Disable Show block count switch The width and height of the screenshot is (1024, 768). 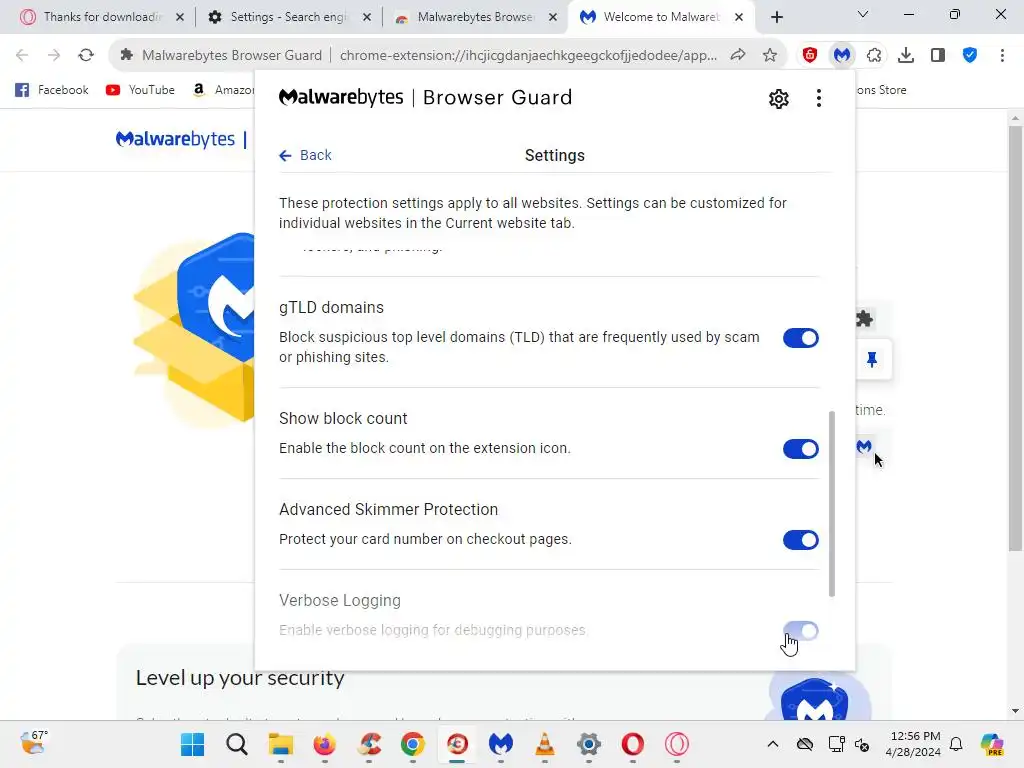801,449
